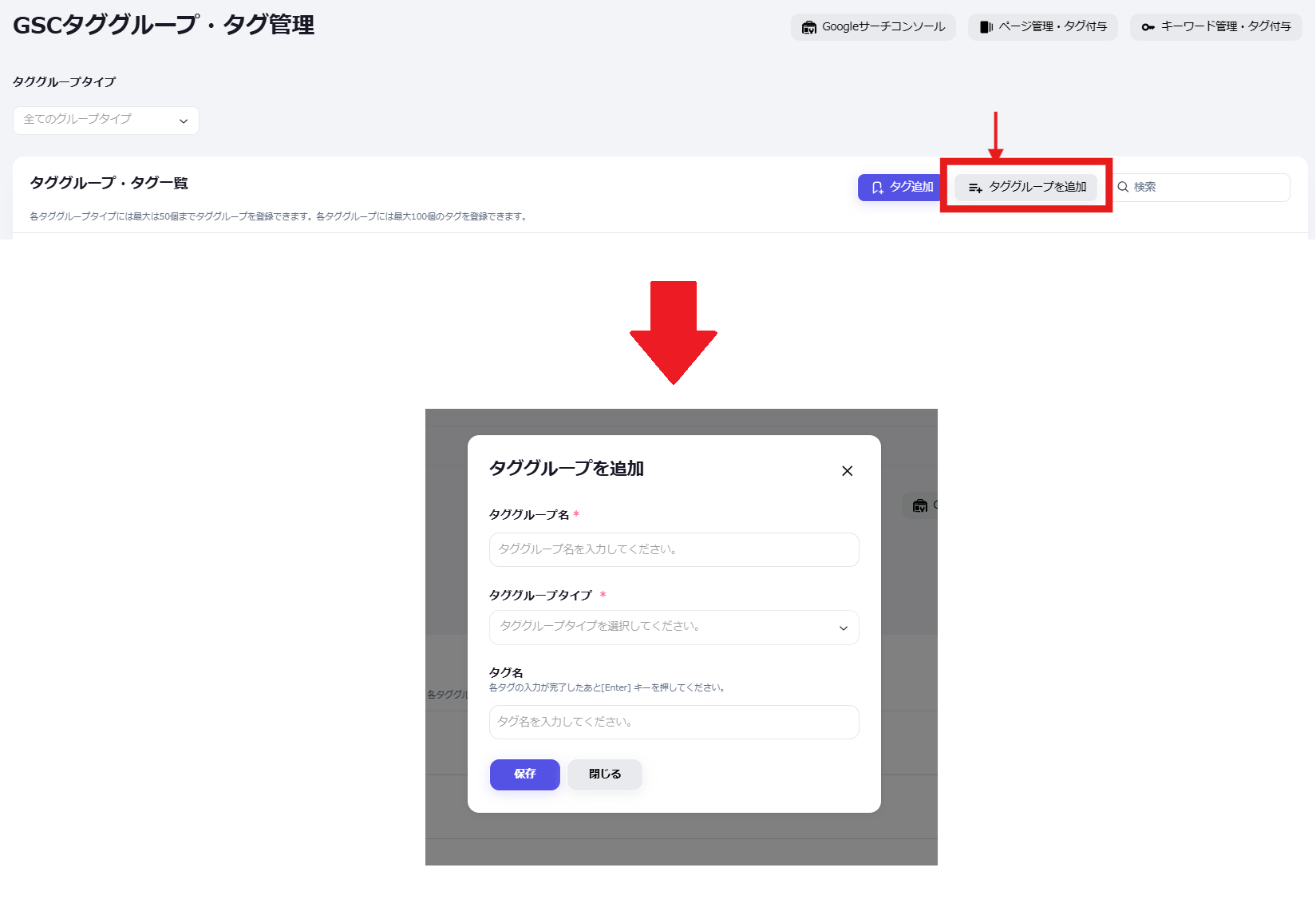1316x911 pixels.
Task: Open the 全てのグループタイプ filter dropdown
Action: [105, 120]
